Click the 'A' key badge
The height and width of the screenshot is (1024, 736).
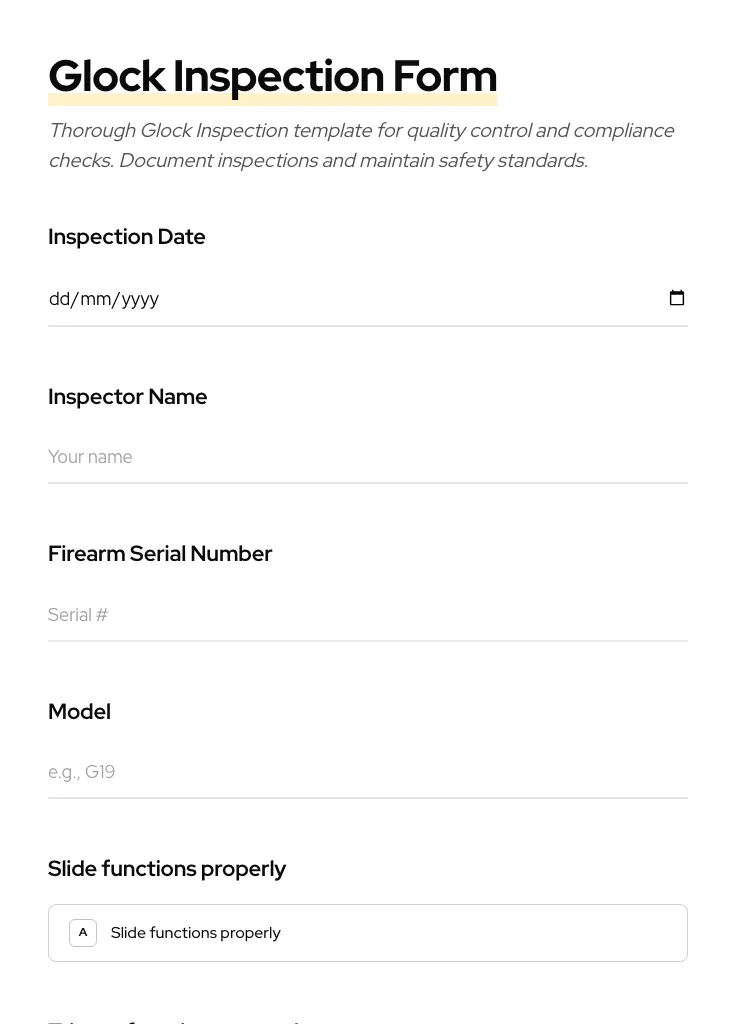click(x=83, y=933)
